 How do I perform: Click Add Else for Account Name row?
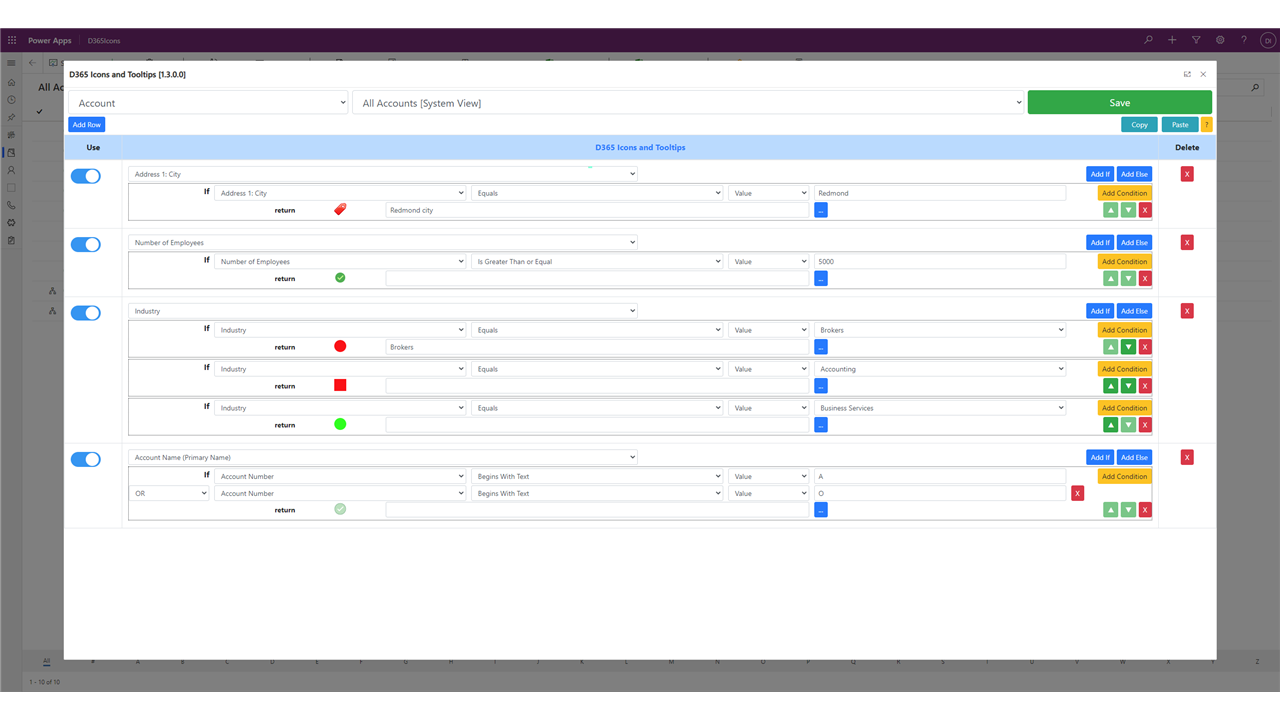[1134, 457]
